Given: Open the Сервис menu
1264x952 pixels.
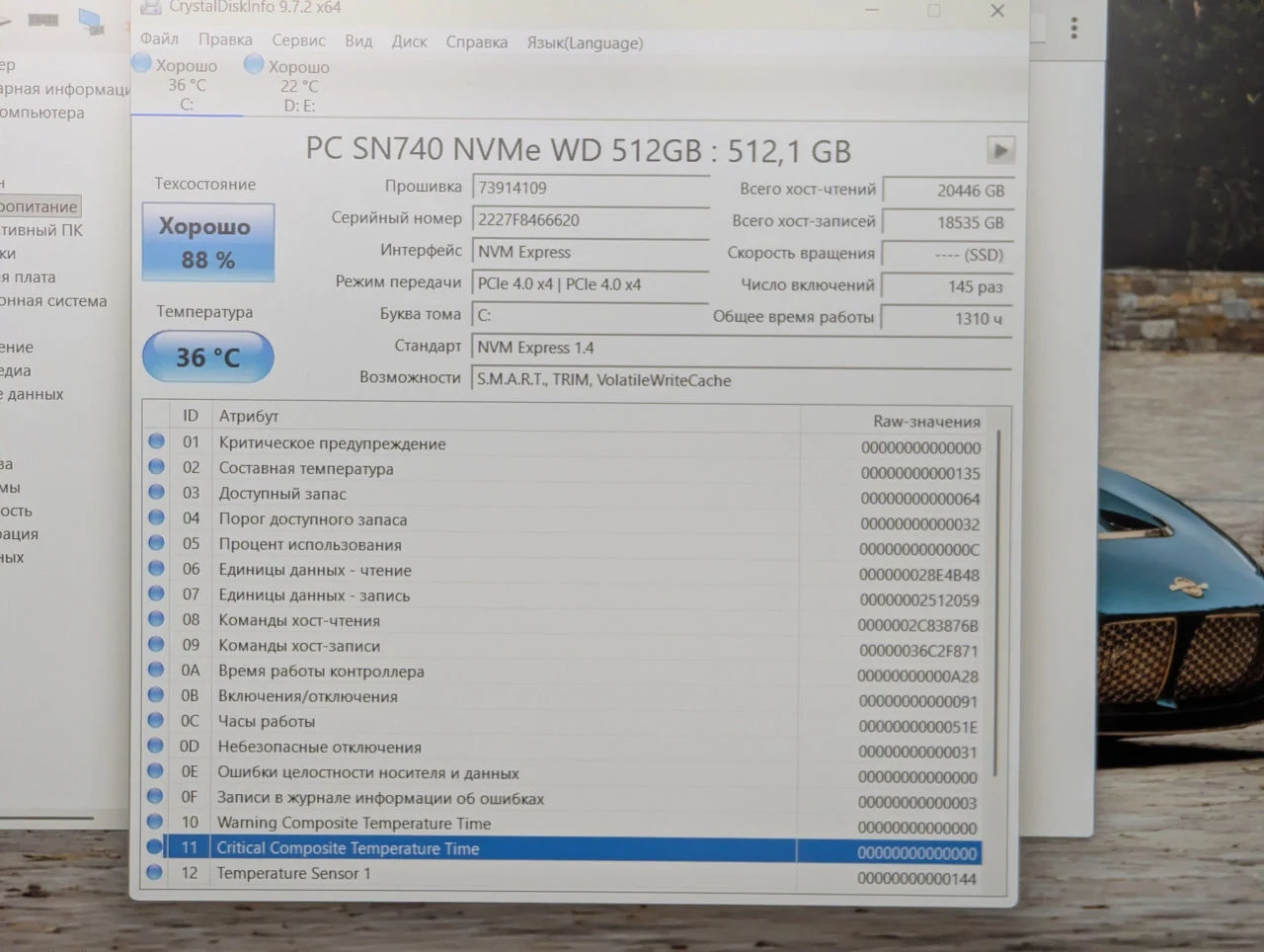Looking at the screenshot, I should tap(298, 40).
